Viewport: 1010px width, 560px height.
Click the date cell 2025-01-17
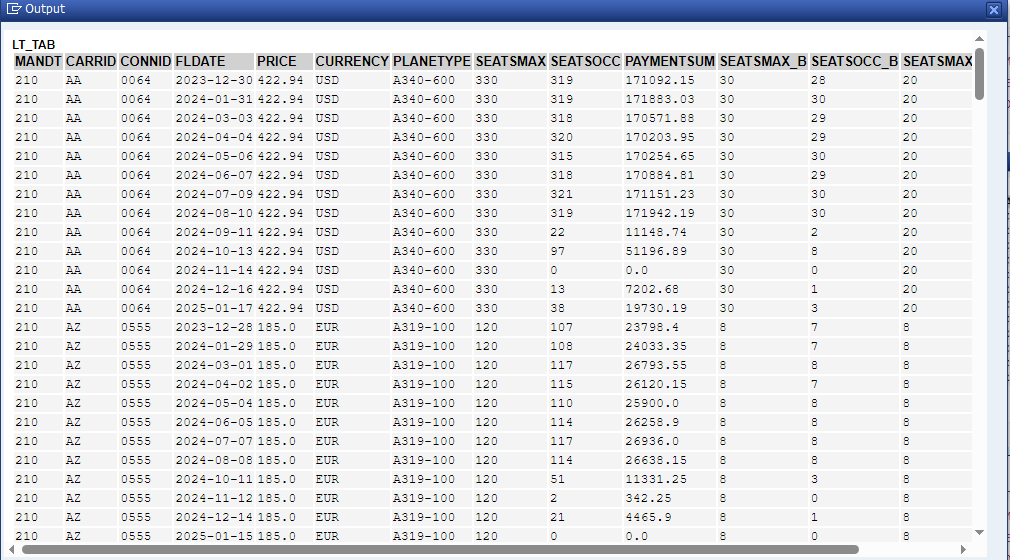tap(214, 309)
